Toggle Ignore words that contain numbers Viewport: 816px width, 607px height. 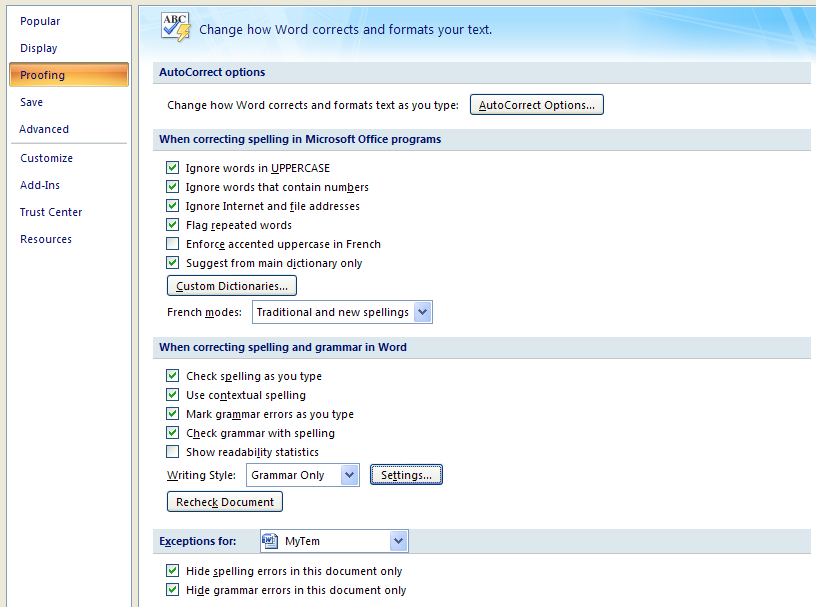[172, 186]
